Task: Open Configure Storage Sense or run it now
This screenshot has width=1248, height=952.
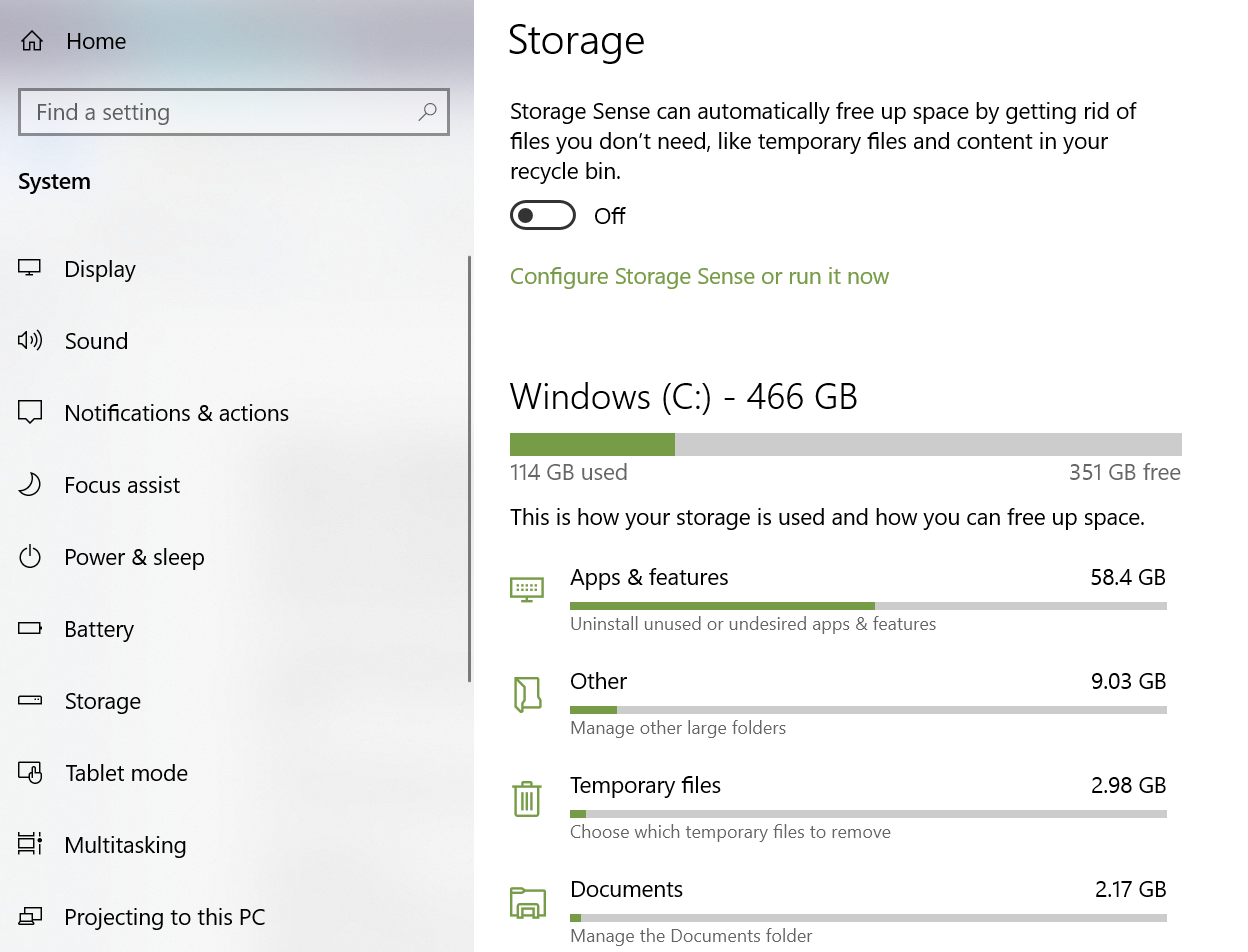Action: pyautogui.click(x=699, y=276)
